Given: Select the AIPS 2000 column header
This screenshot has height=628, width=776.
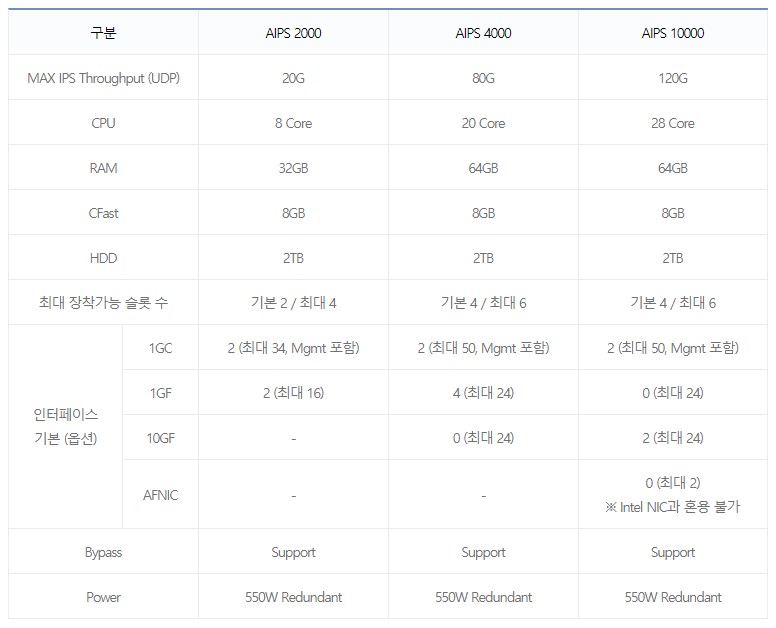Looking at the screenshot, I should pos(293,33).
